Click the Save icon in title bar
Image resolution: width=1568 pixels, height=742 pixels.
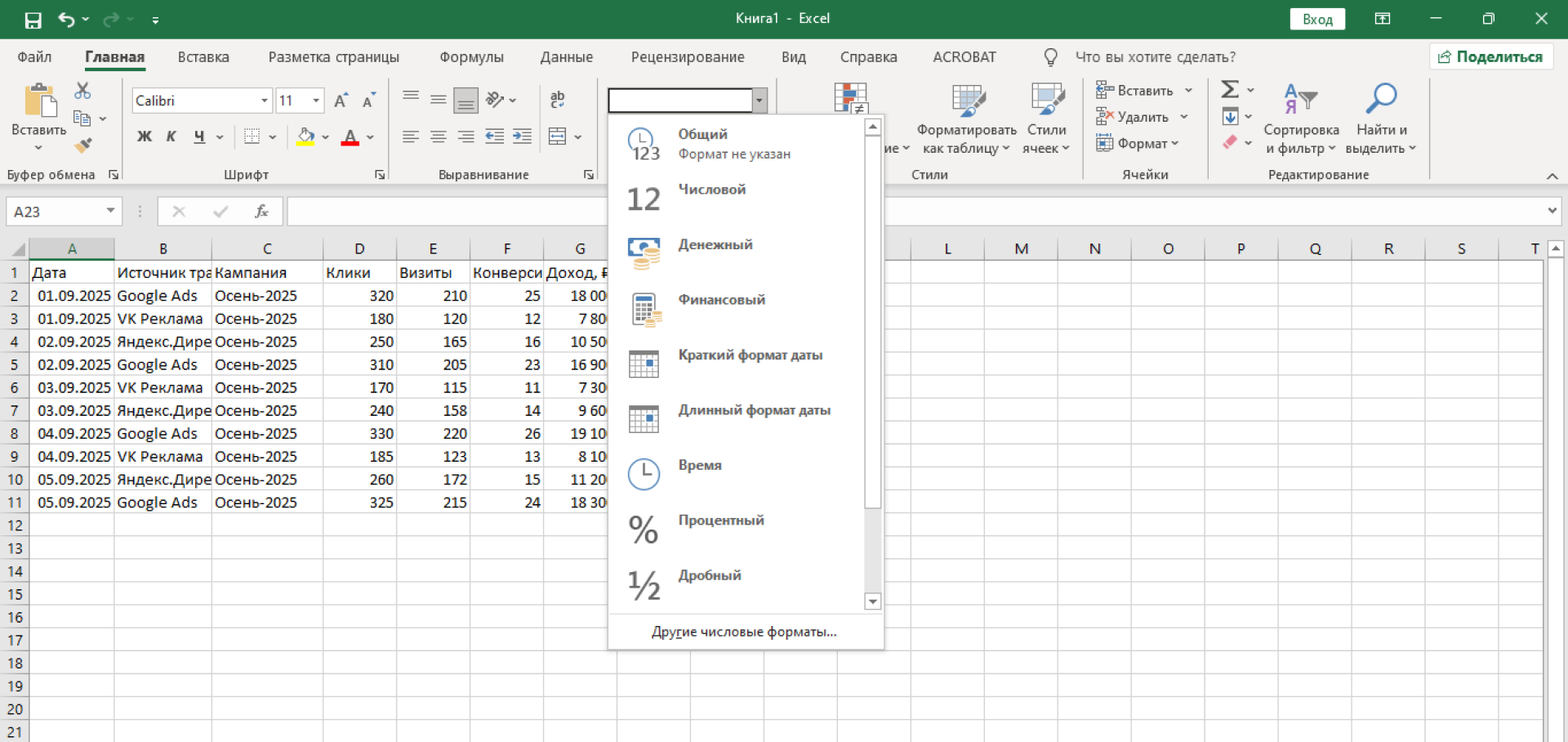[33, 20]
